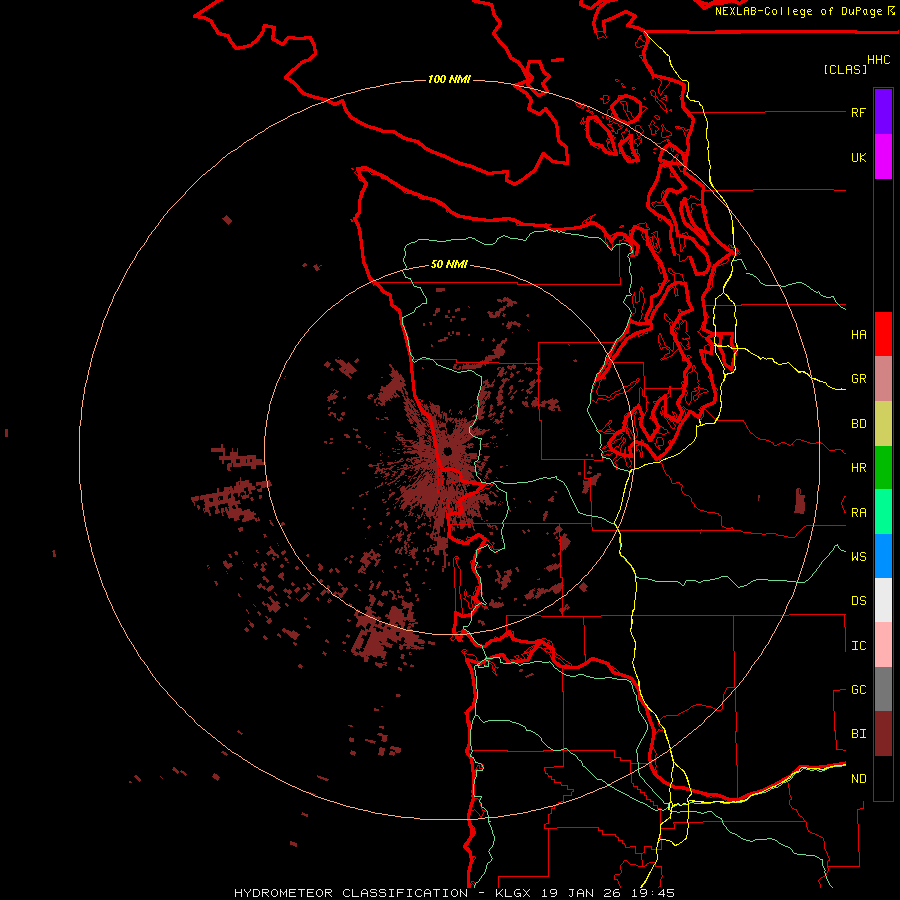This screenshot has width=900, height=900.
Task: Click the DS white legend swatch
Action: click(883, 600)
